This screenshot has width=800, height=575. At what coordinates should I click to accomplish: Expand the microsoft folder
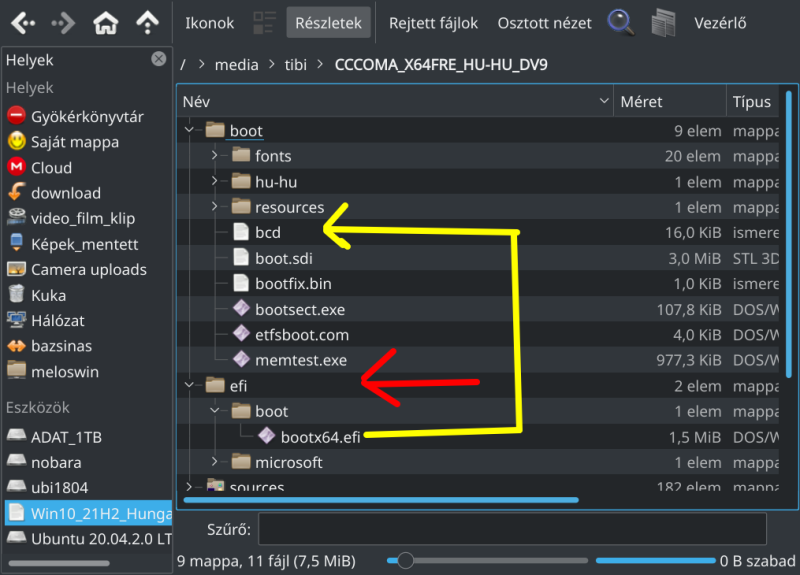(214, 462)
